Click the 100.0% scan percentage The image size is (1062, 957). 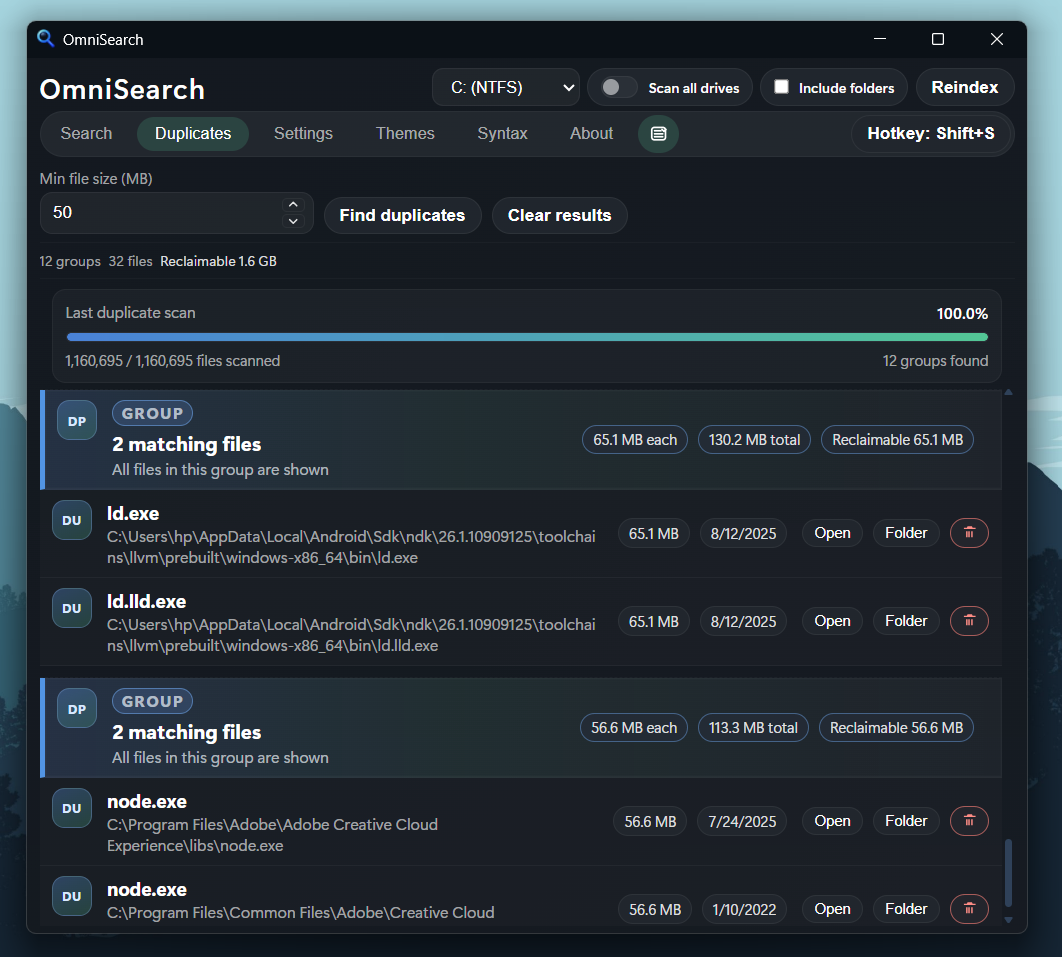click(x=962, y=314)
